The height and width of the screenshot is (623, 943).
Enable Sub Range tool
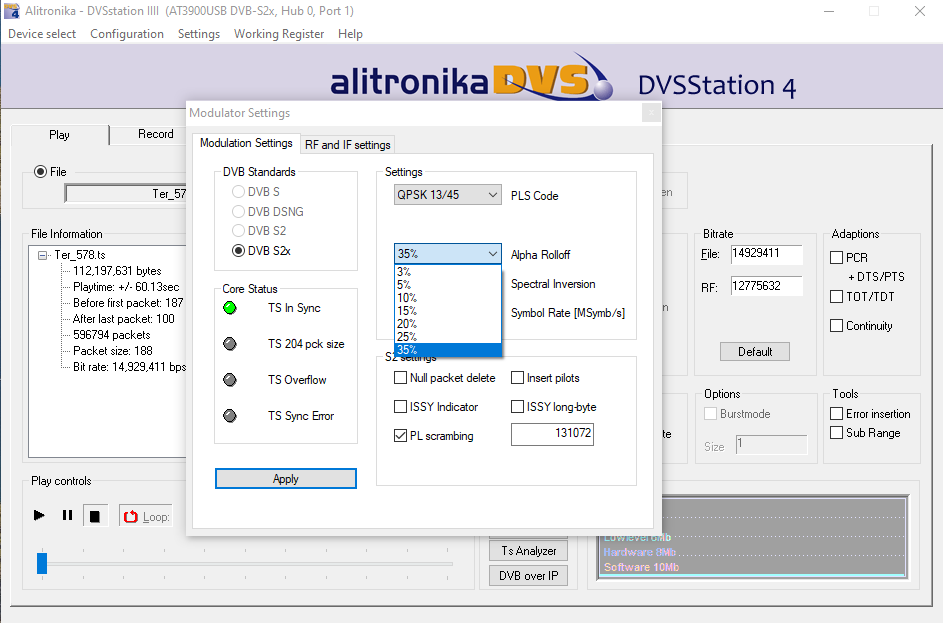pyautogui.click(x=837, y=433)
